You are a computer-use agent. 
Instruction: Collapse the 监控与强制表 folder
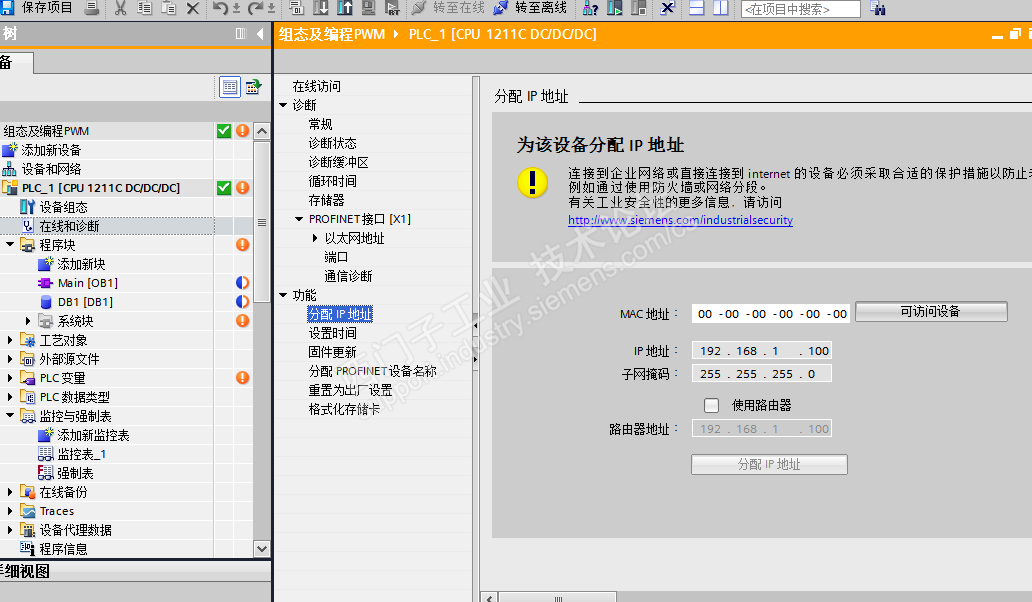point(10,416)
